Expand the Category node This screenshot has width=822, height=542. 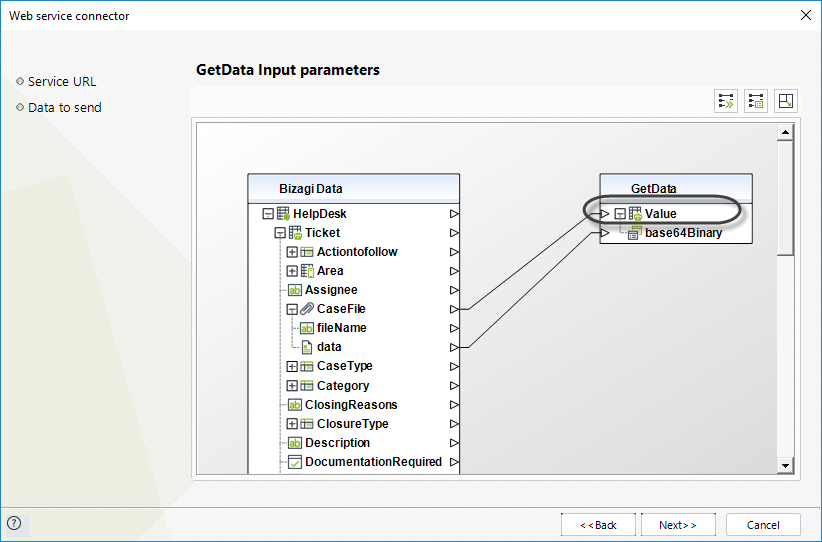(x=292, y=386)
